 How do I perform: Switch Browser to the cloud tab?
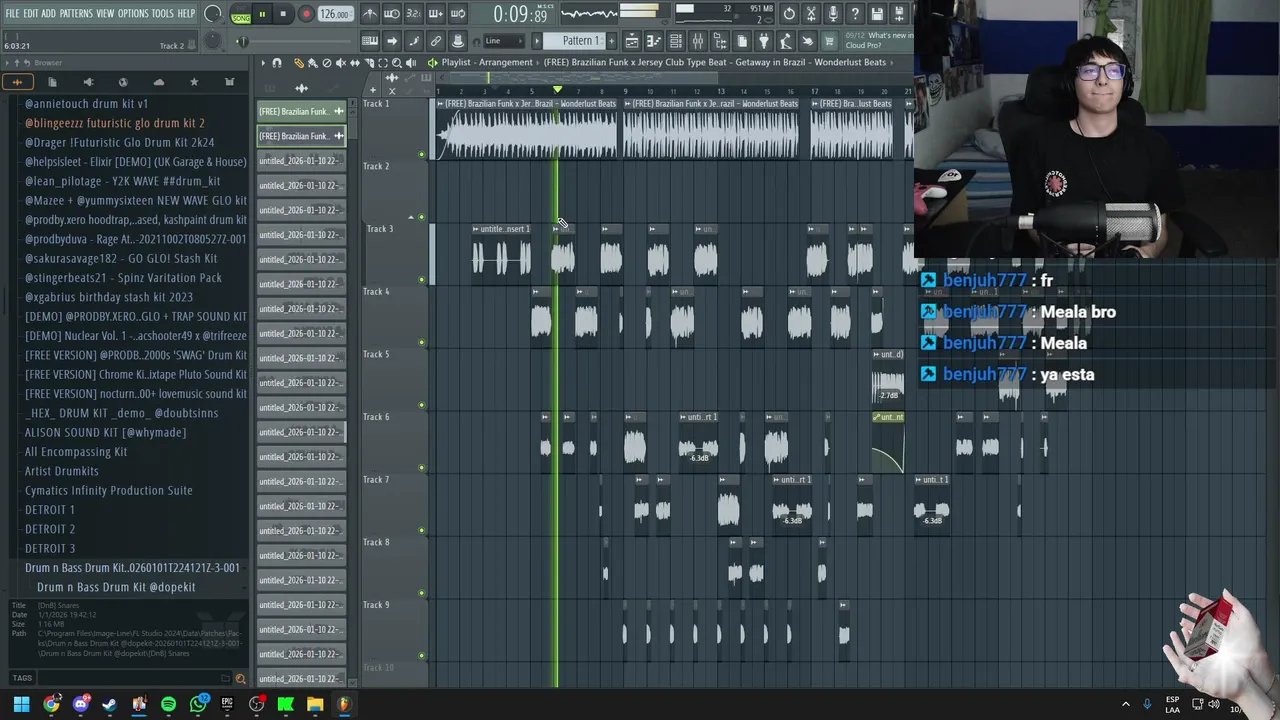click(x=159, y=82)
